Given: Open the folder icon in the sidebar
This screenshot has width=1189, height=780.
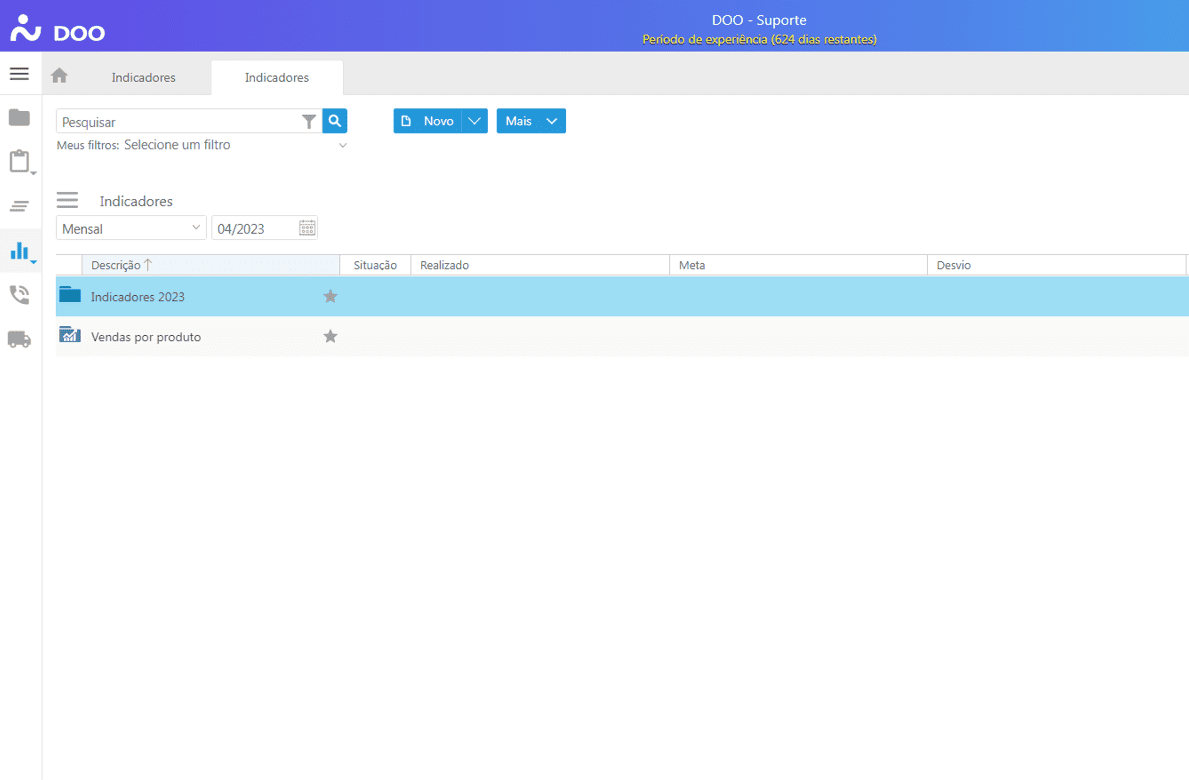Looking at the screenshot, I should pos(19,118).
